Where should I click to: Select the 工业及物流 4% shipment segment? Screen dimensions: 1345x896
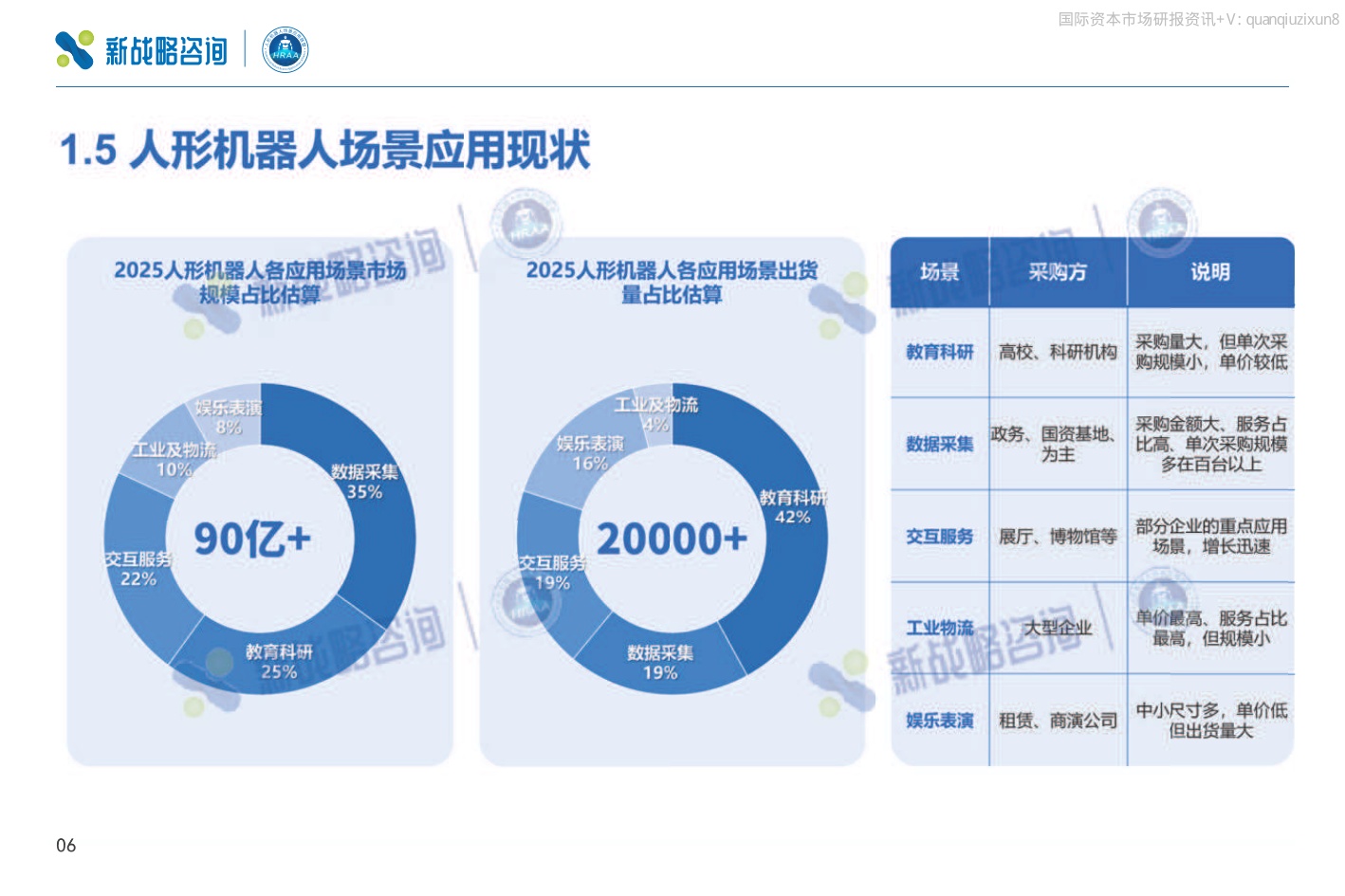656,414
